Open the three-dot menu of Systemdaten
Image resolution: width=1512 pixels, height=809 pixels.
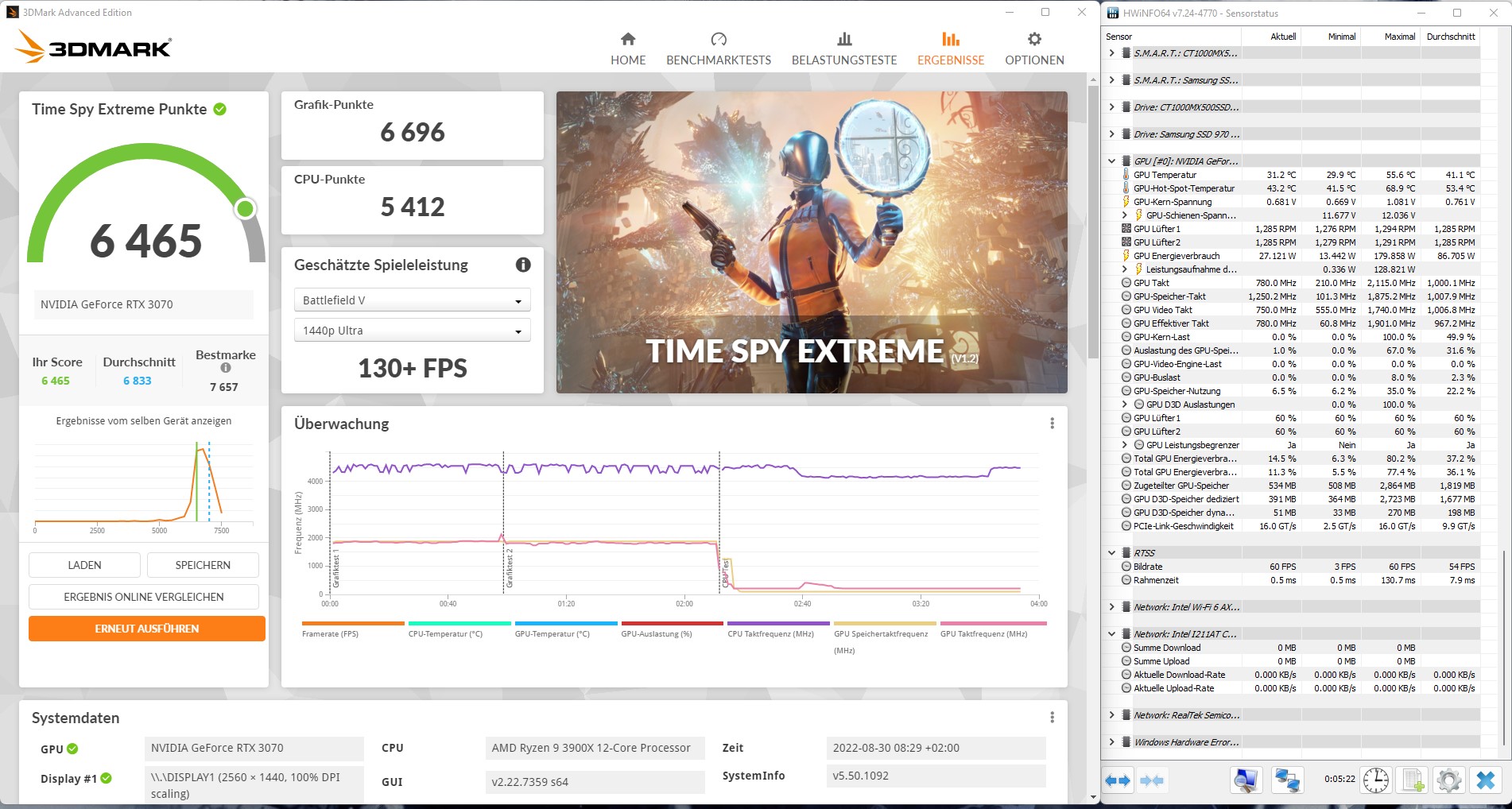pyautogui.click(x=1052, y=718)
